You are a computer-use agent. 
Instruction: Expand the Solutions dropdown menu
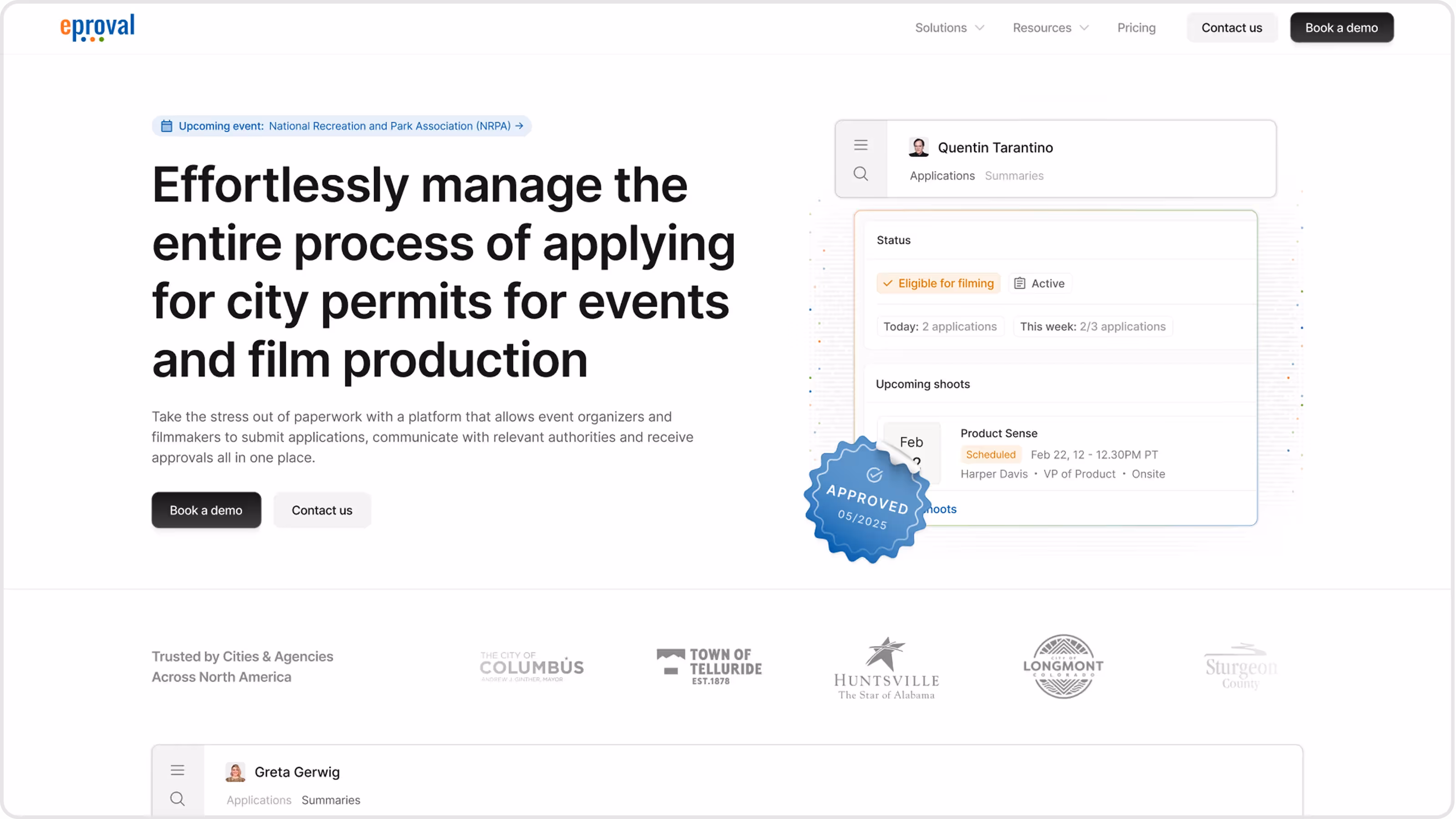coord(949,28)
